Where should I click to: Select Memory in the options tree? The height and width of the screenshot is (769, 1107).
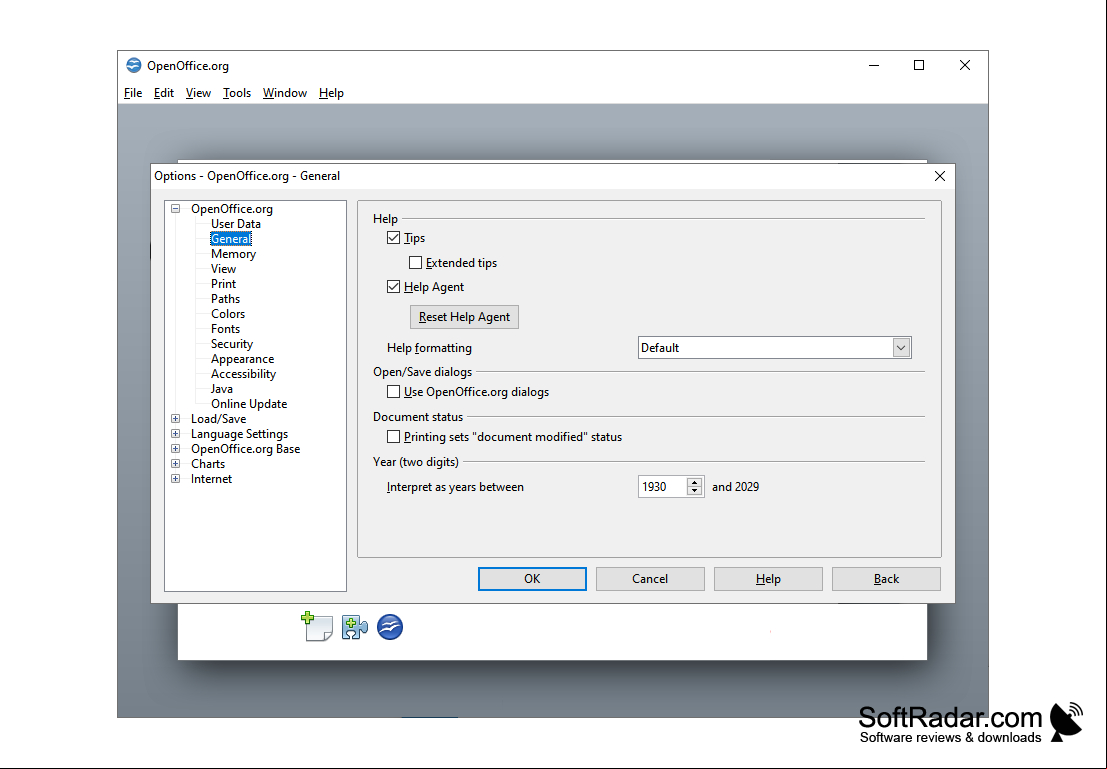(x=234, y=254)
